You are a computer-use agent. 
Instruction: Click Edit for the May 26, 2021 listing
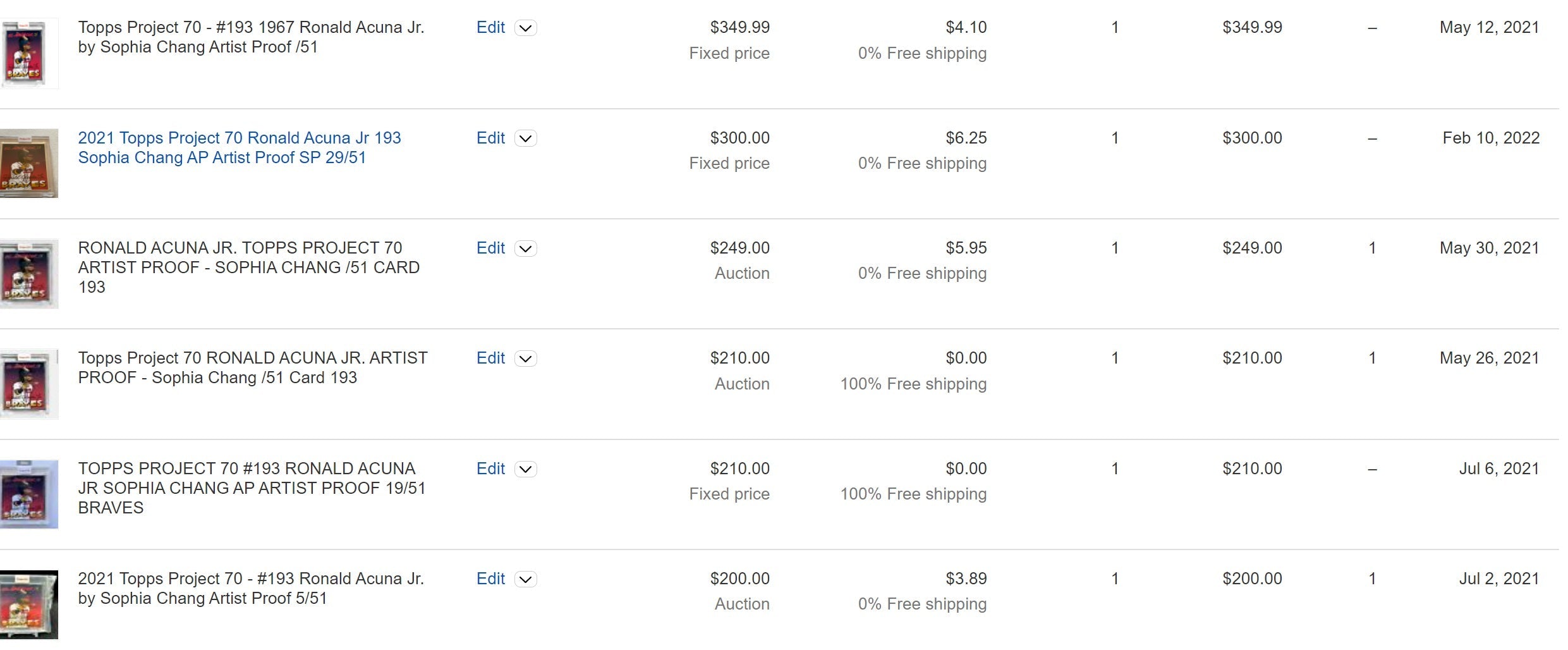490,358
